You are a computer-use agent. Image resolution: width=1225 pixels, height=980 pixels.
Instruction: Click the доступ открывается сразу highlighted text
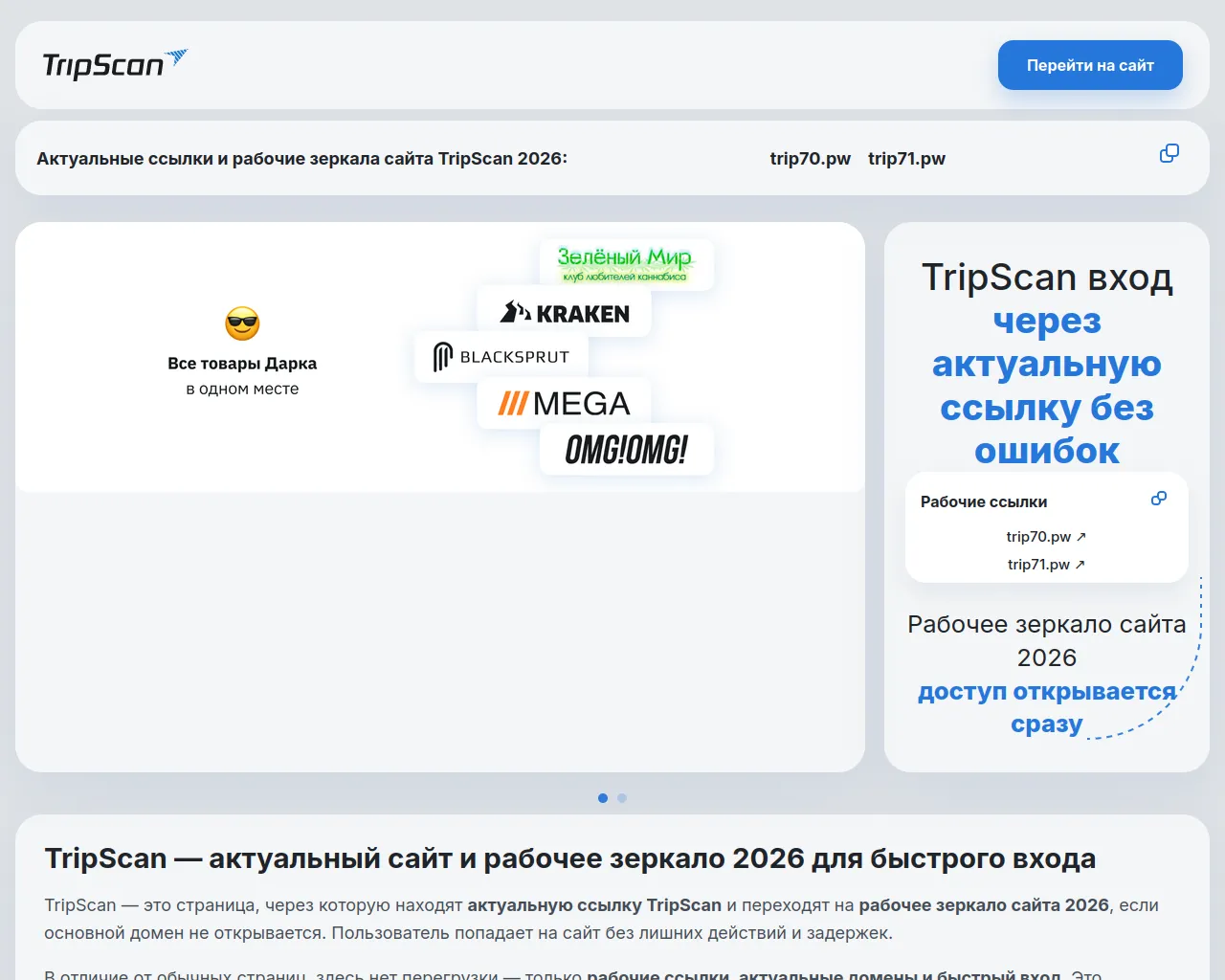(x=1047, y=707)
